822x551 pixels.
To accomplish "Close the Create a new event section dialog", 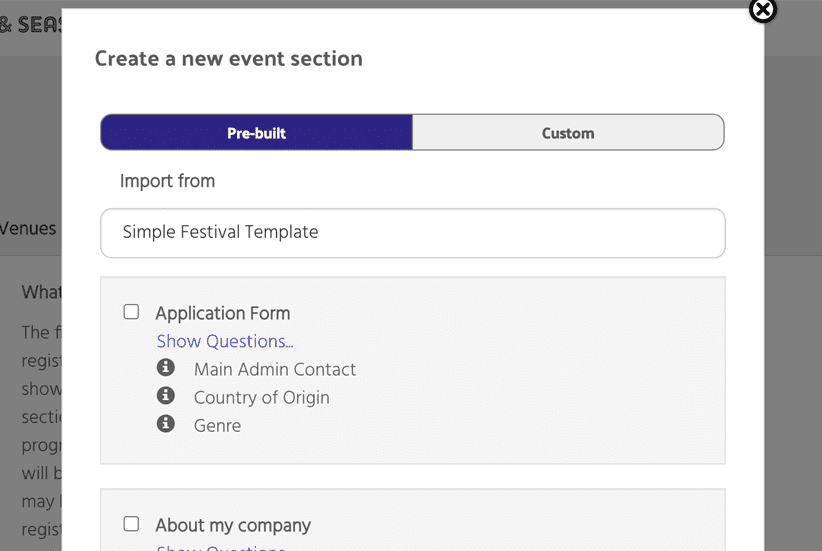I will click(762, 10).
